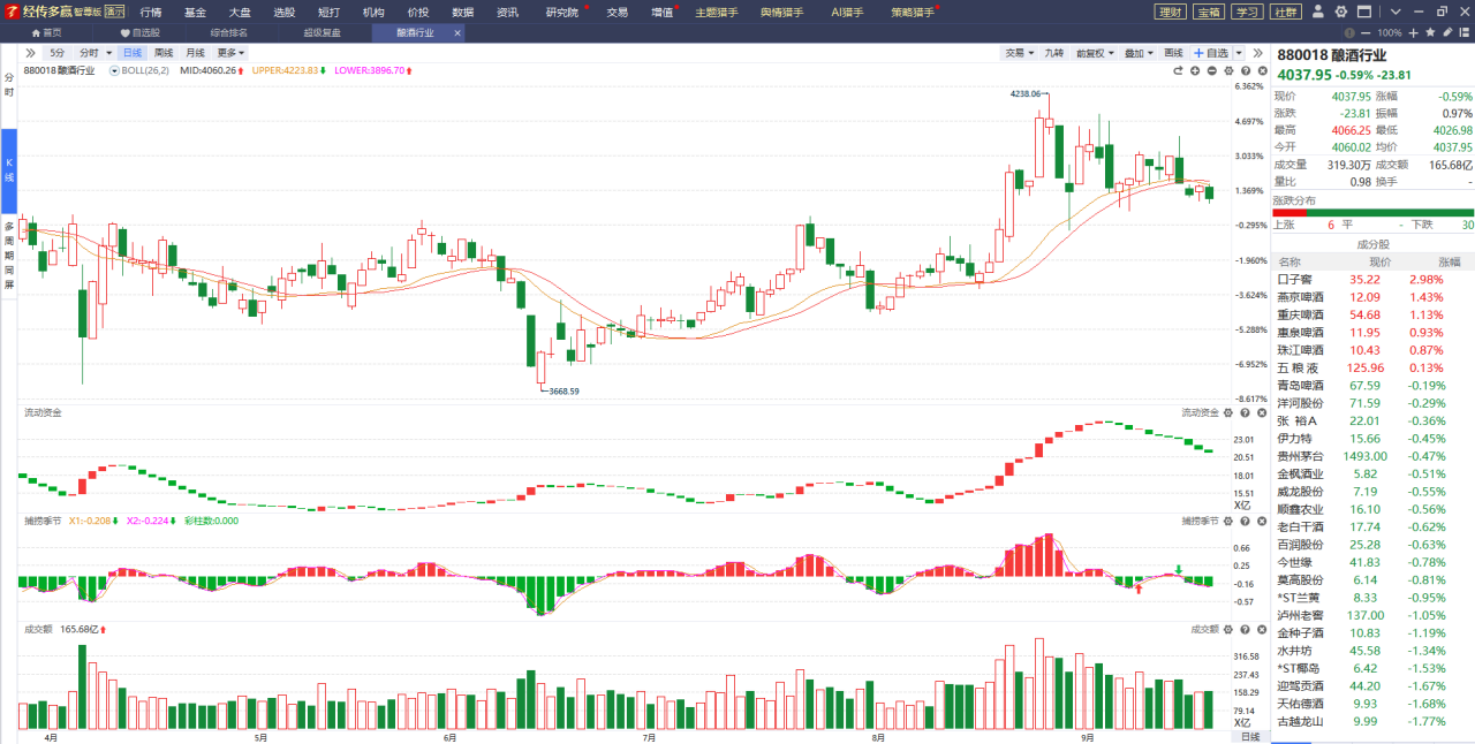Viewport: 1475px width, 745px height.
Task: Switch to 自选股 tab
Action: 140,33
